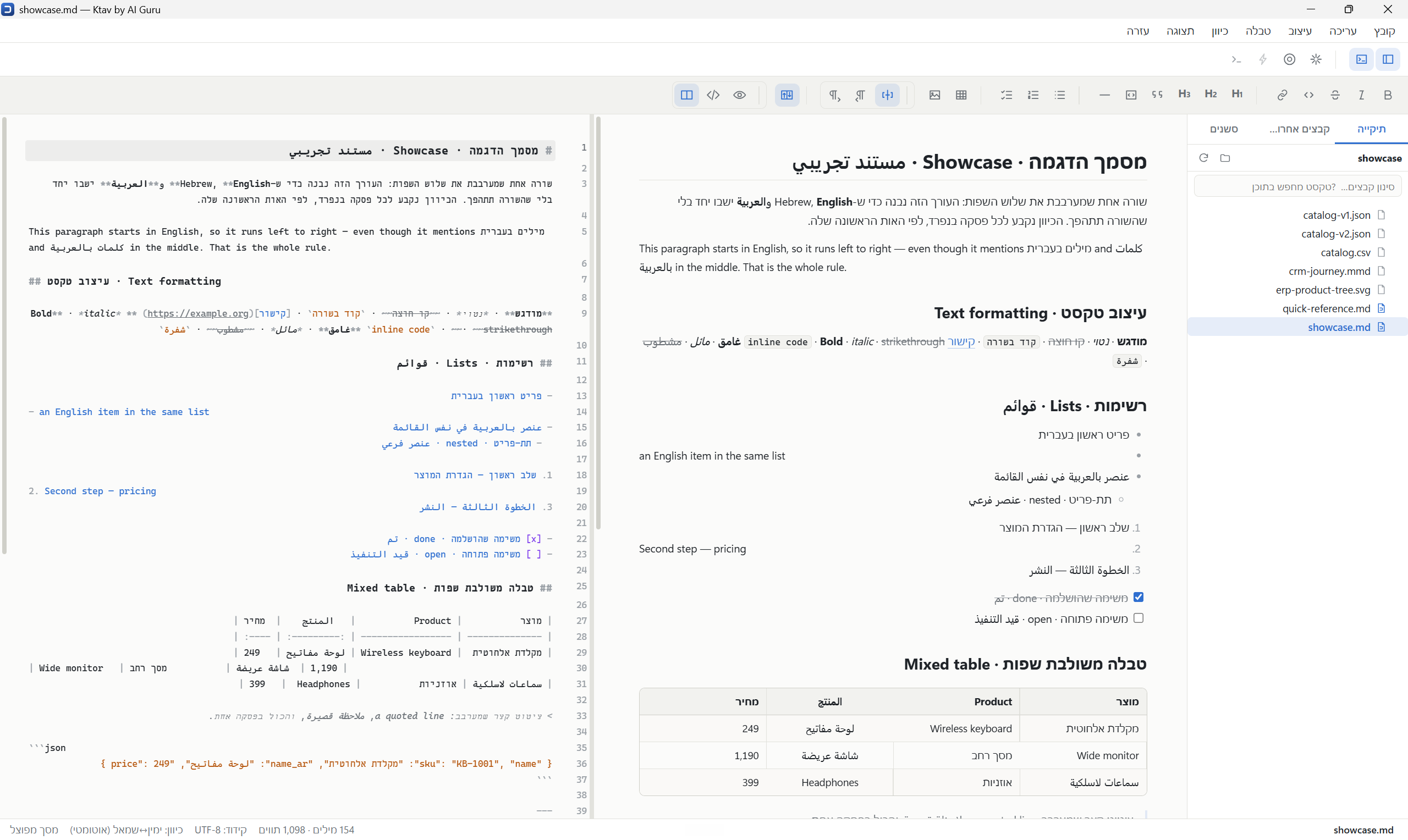This screenshot has width=1408, height=840.
Task: Set auto text direction icon
Action: tap(887, 95)
